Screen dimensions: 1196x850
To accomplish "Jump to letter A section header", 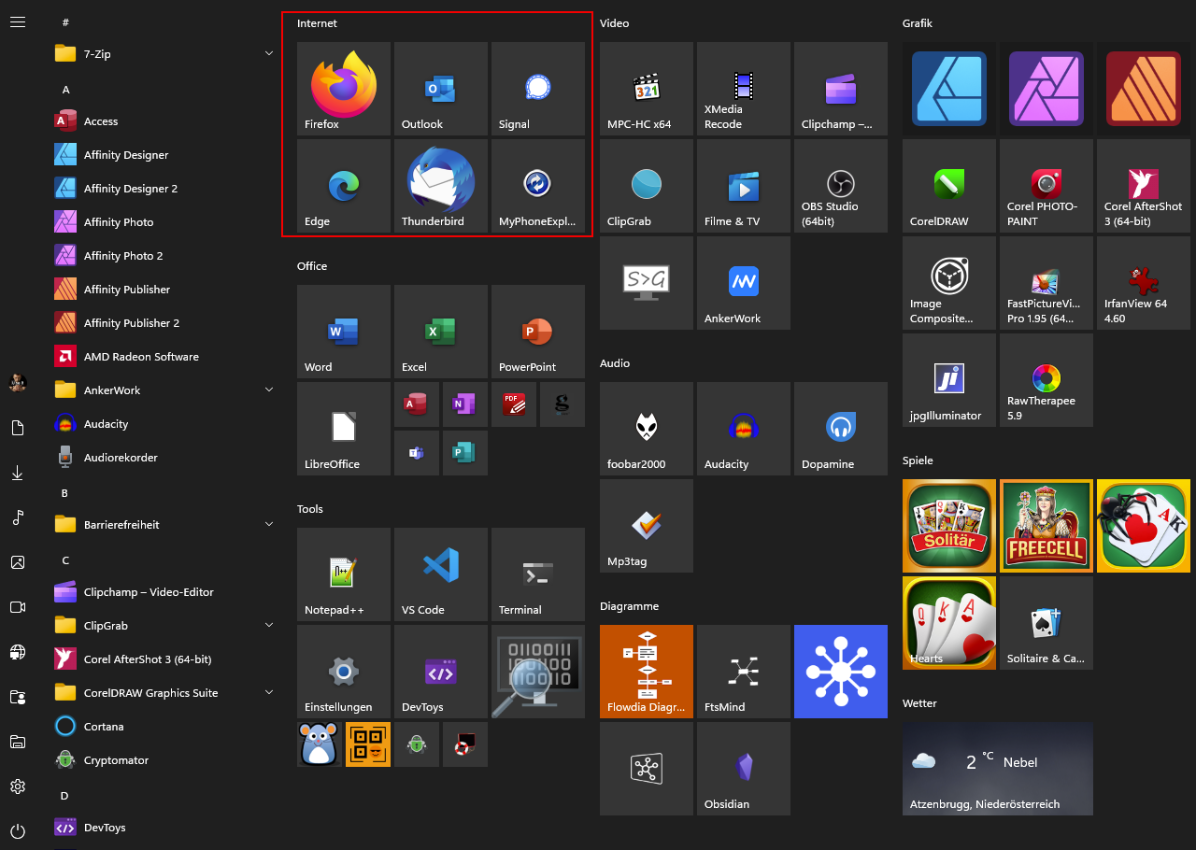I will (66, 89).
